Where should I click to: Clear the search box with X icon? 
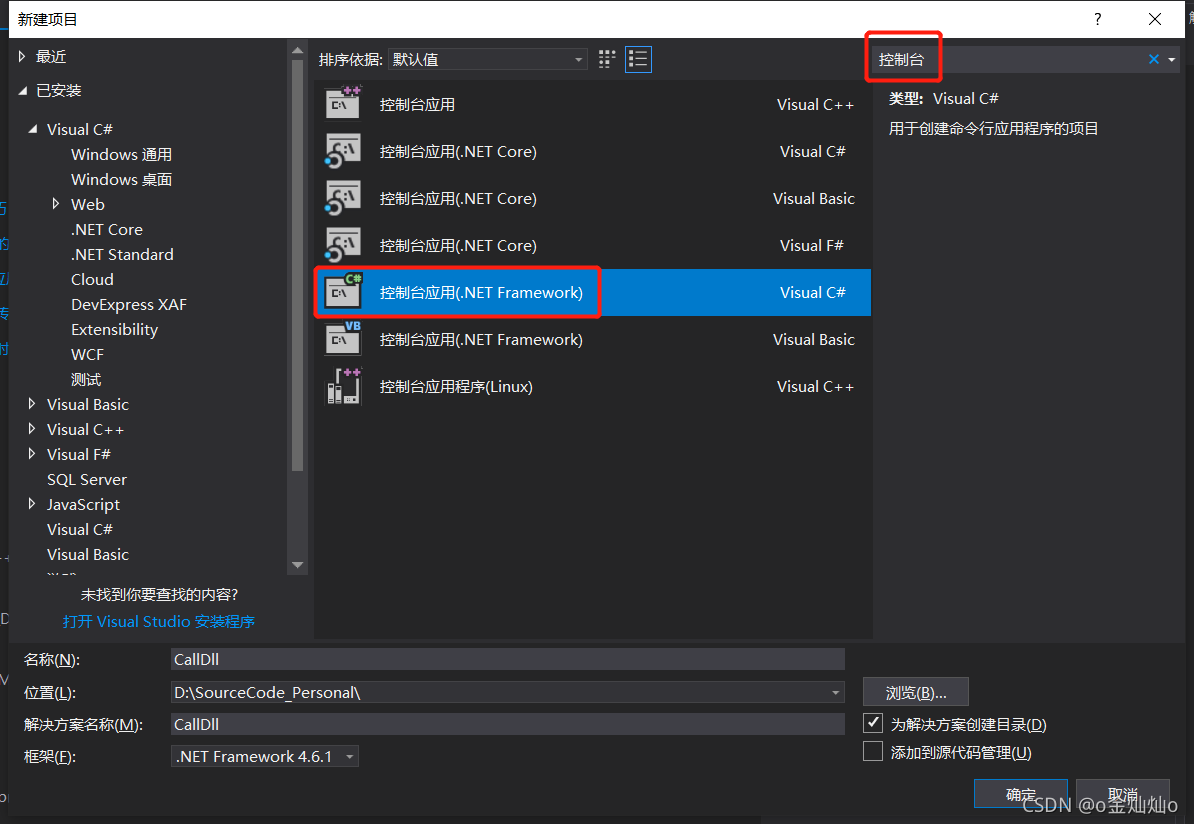(1154, 59)
